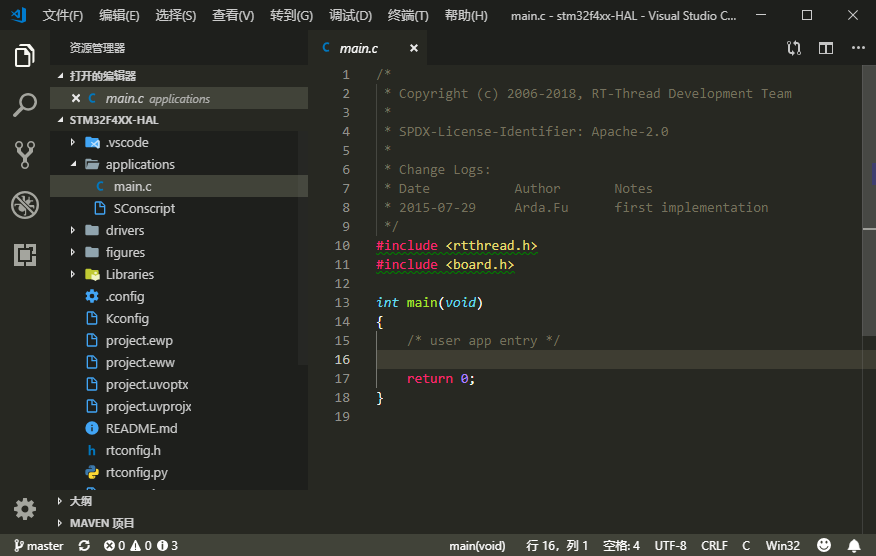The height and width of the screenshot is (556, 876).
Task: Click the main(void) scope in status bar
Action: (x=477, y=545)
